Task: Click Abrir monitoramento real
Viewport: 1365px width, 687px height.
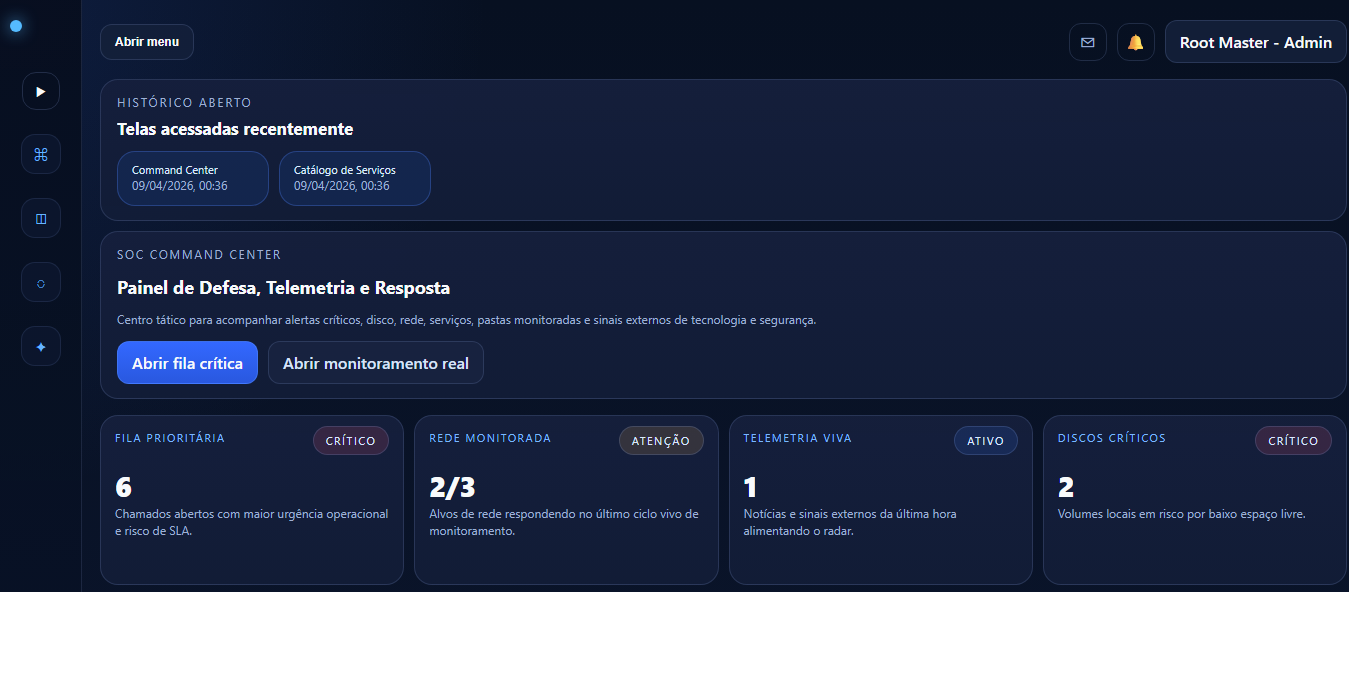Action: 375,362
